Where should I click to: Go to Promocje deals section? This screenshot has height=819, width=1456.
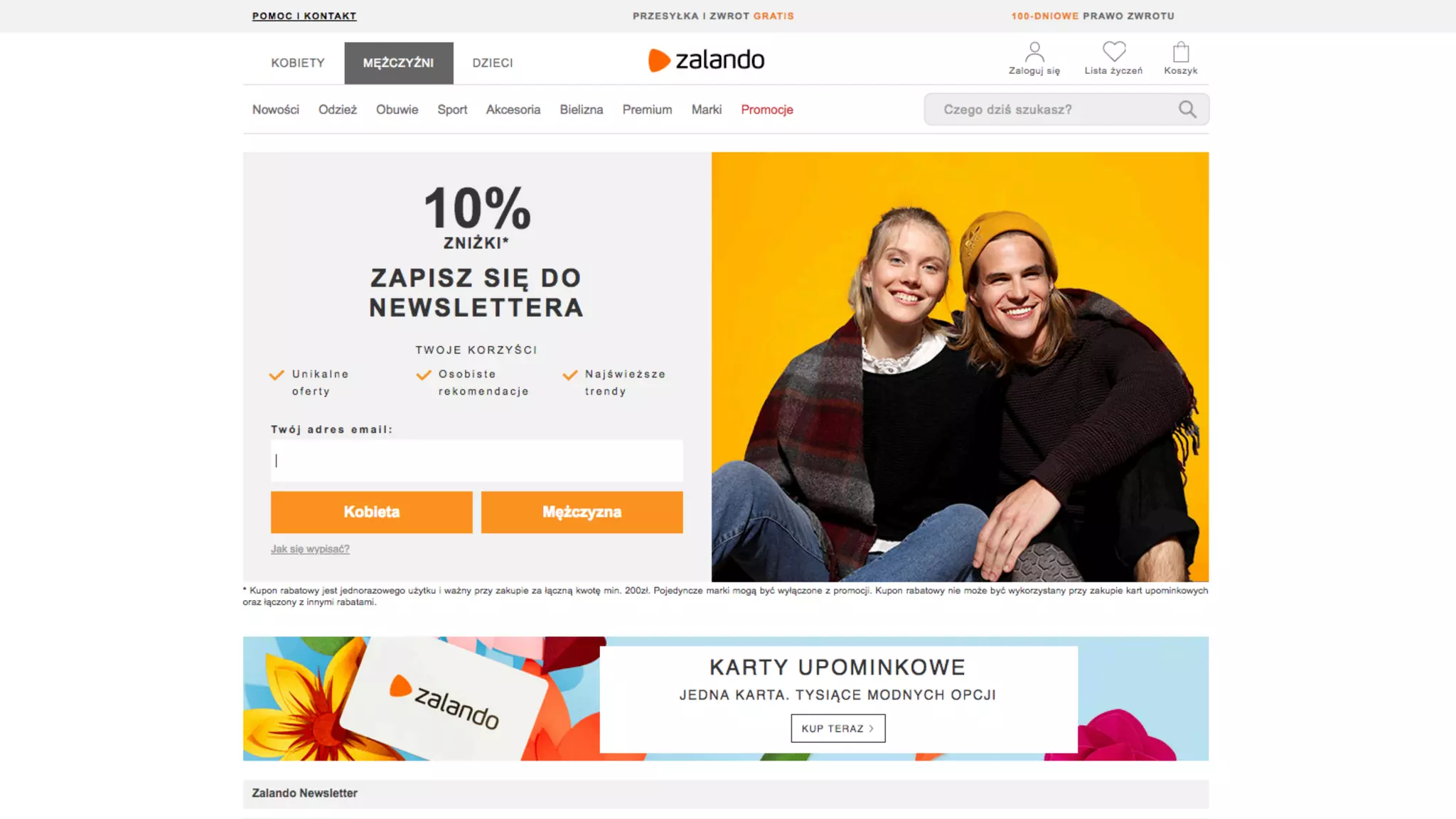[x=767, y=109]
